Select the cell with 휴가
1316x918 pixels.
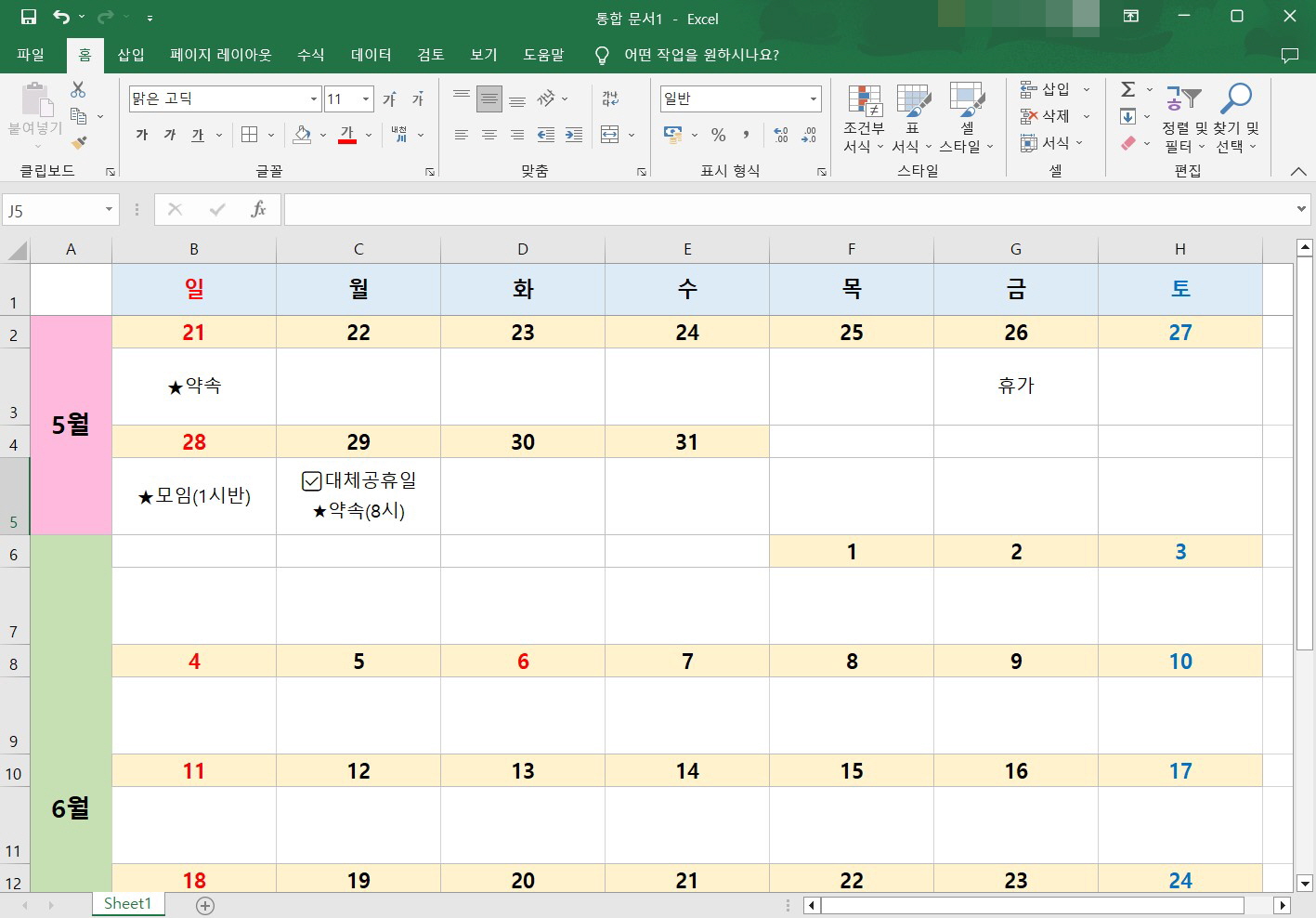(x=1016, y=387)
